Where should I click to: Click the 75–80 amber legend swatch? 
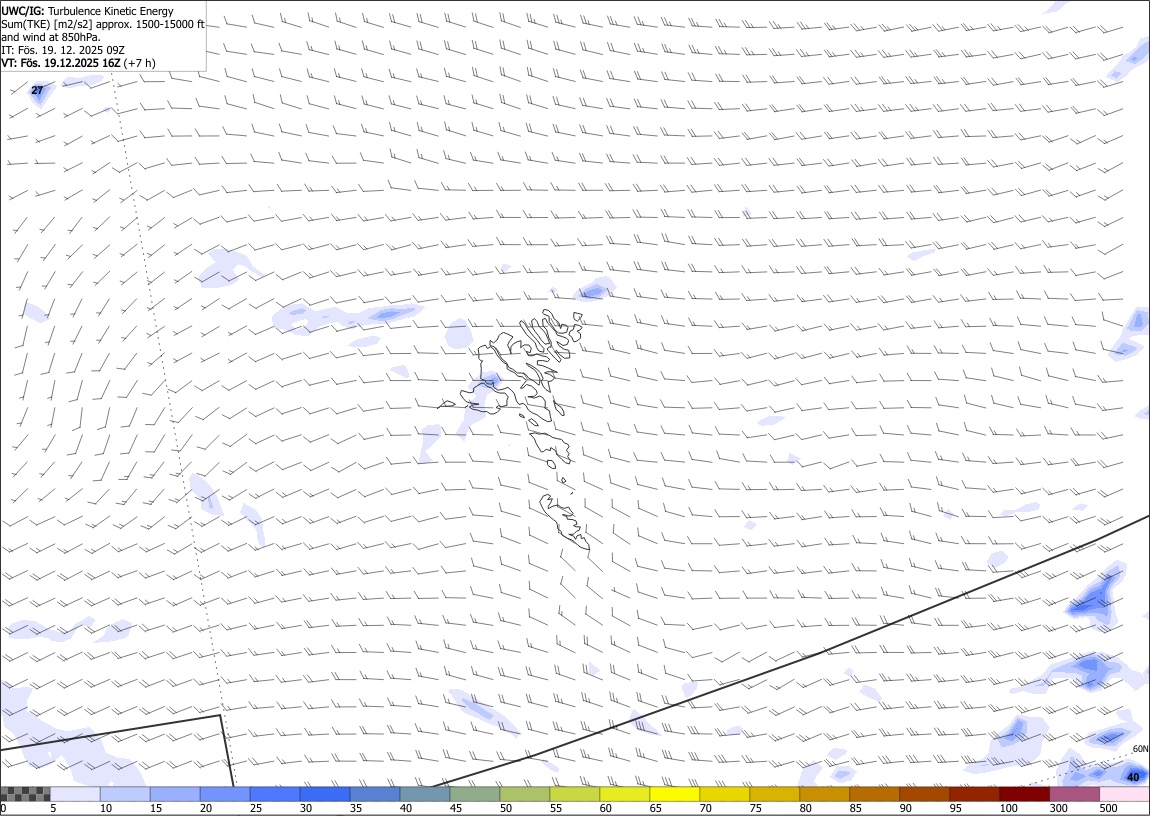click(x=774, y=794)
